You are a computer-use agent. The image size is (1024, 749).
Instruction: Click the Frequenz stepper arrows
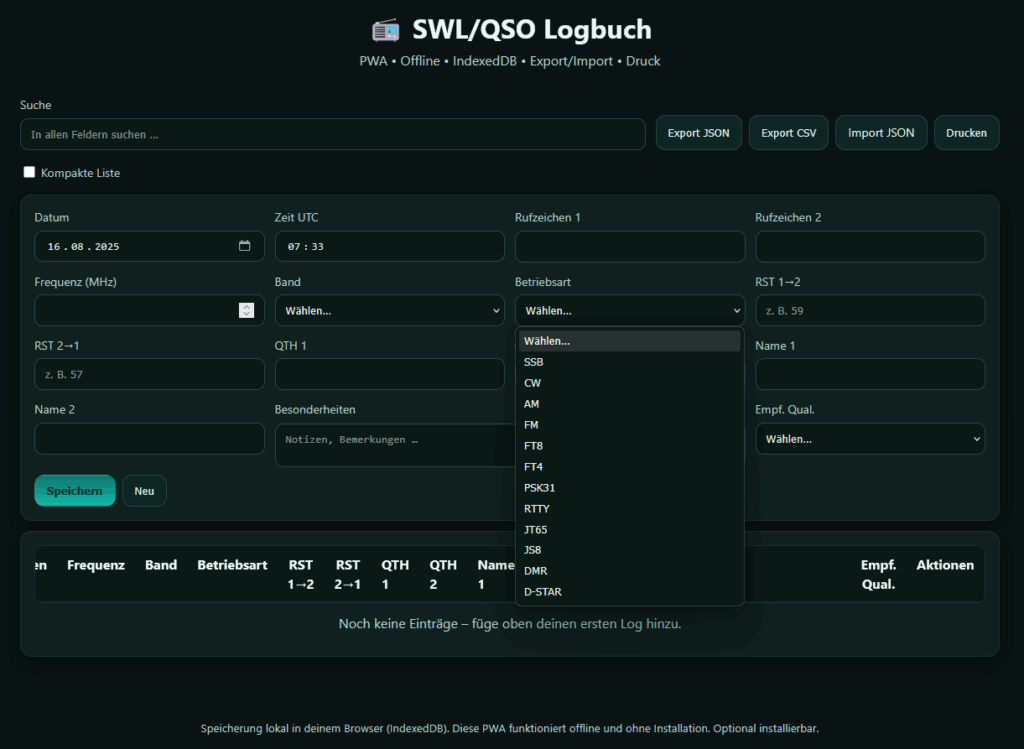click(x=246, y=310)
